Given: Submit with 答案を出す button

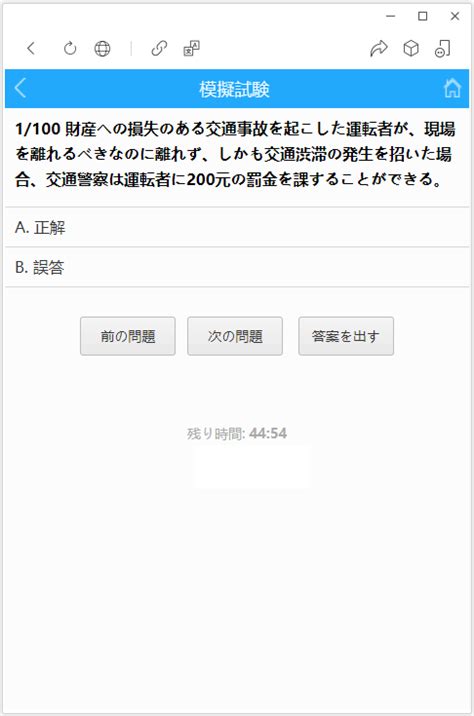Looking at the screenshot, I should click(346, 336).
